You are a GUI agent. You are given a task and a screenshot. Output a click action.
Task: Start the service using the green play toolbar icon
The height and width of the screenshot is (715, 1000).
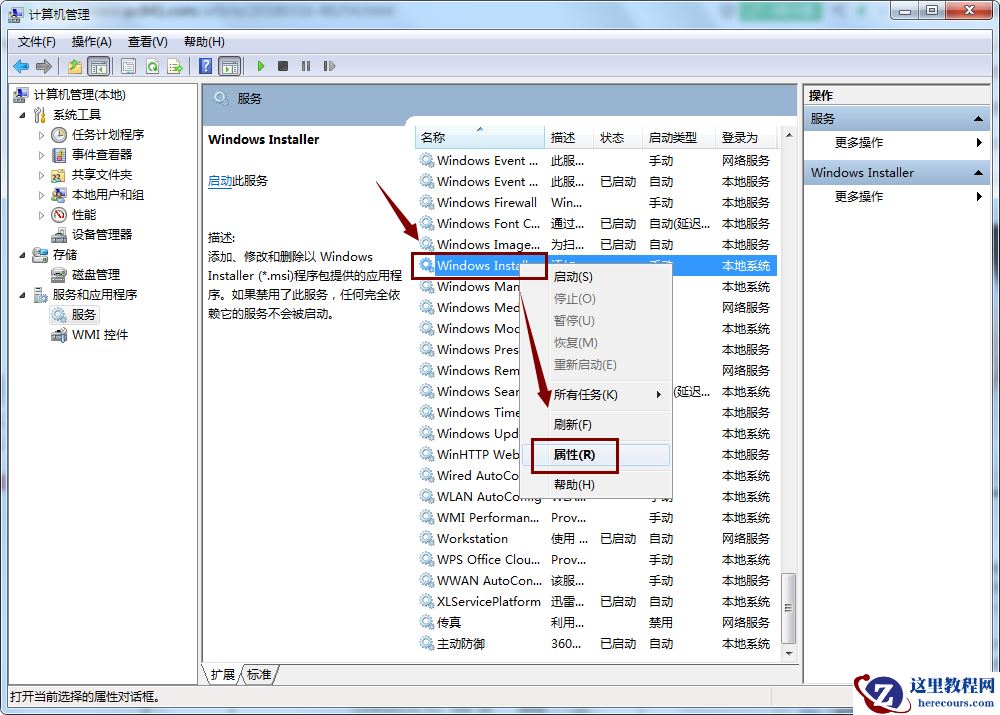point(261,66)
